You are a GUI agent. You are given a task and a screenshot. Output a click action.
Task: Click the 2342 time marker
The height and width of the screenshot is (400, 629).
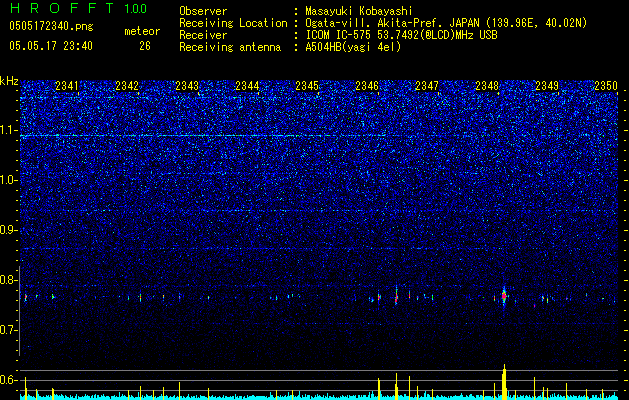click(127, 86)
